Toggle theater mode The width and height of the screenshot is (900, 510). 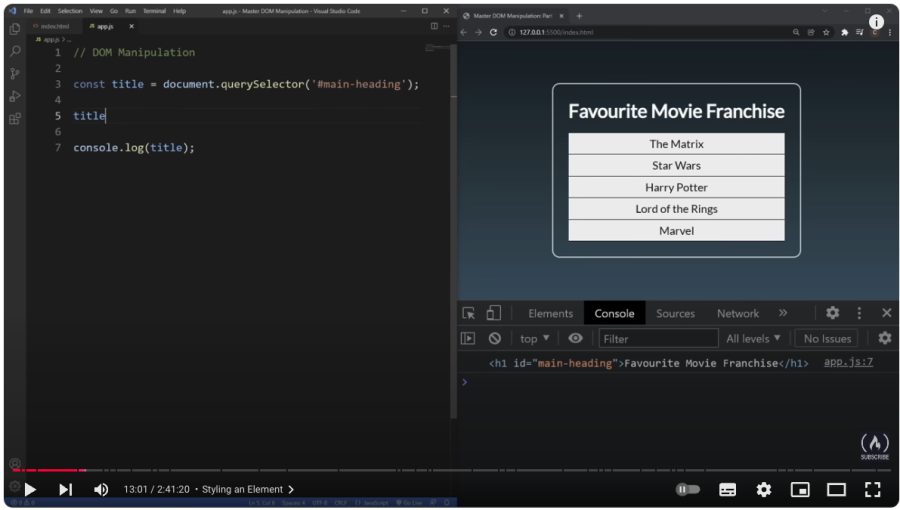coord(836,489)
